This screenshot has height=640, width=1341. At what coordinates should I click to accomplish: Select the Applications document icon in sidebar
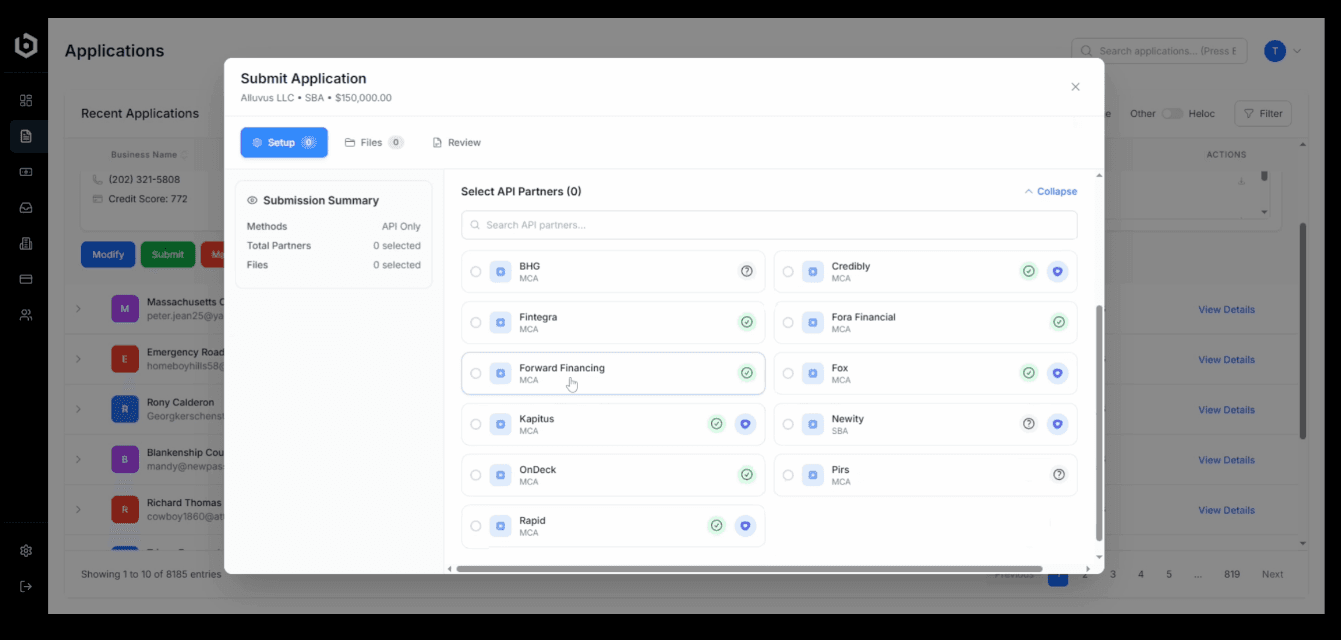[26, 136]
